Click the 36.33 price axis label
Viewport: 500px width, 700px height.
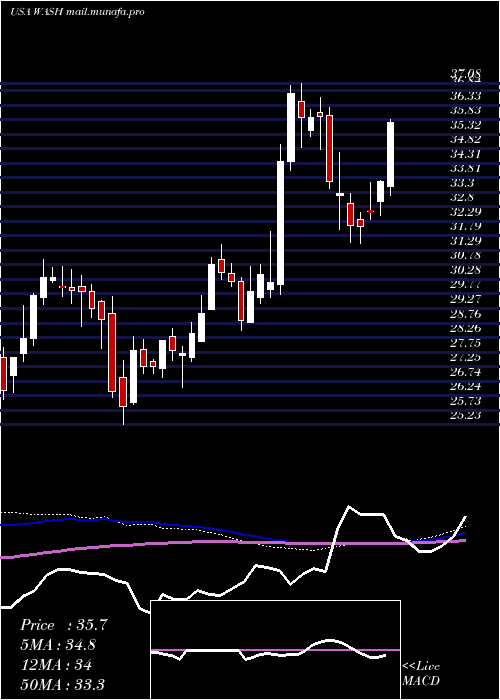point(466,96)
